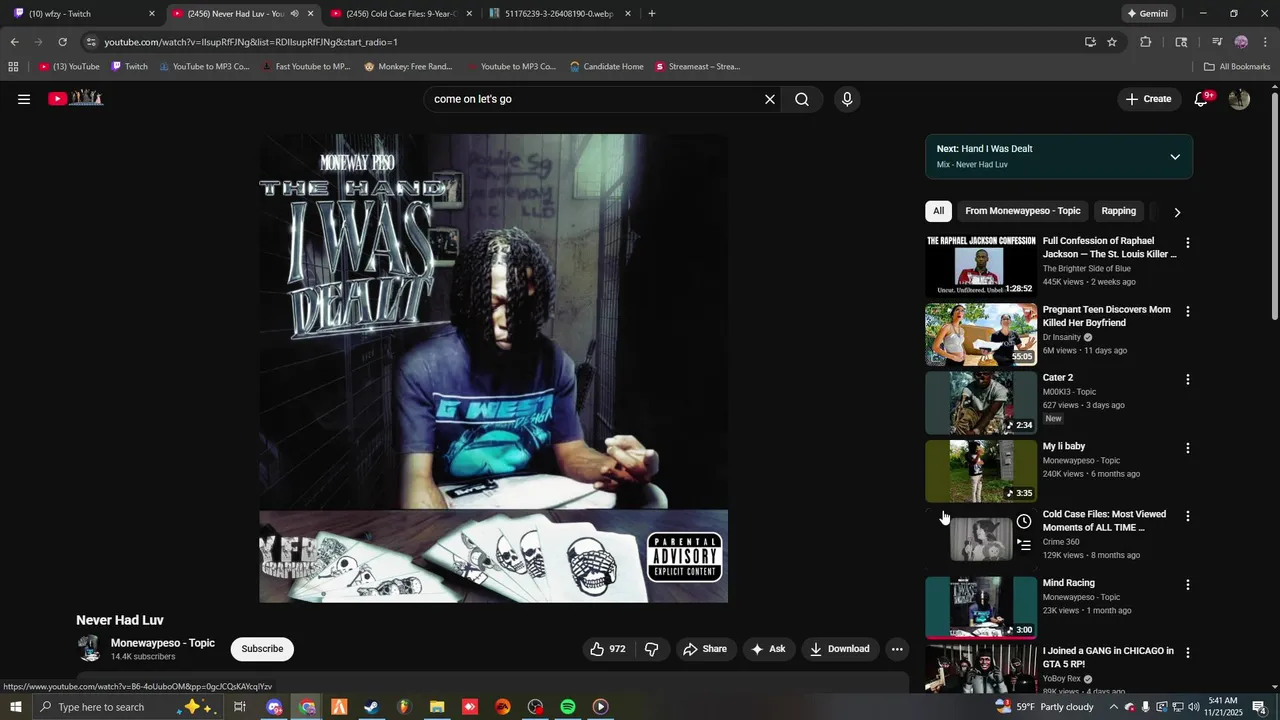
Task: Subscribe to Monewaypeso - Topic
Action: point(262,649)
